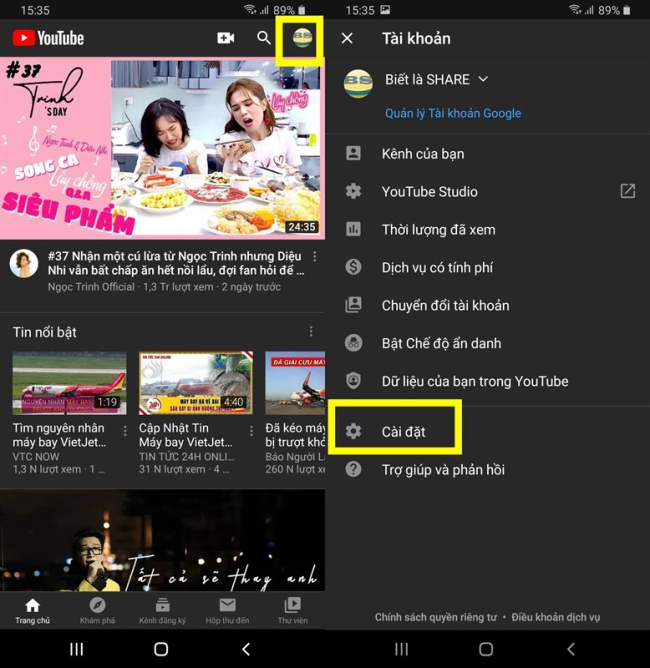Image resolution: width=650 pixels, height=668 pixels.
Task: Go to Trang chủ tab
Action: click(32, 611)
